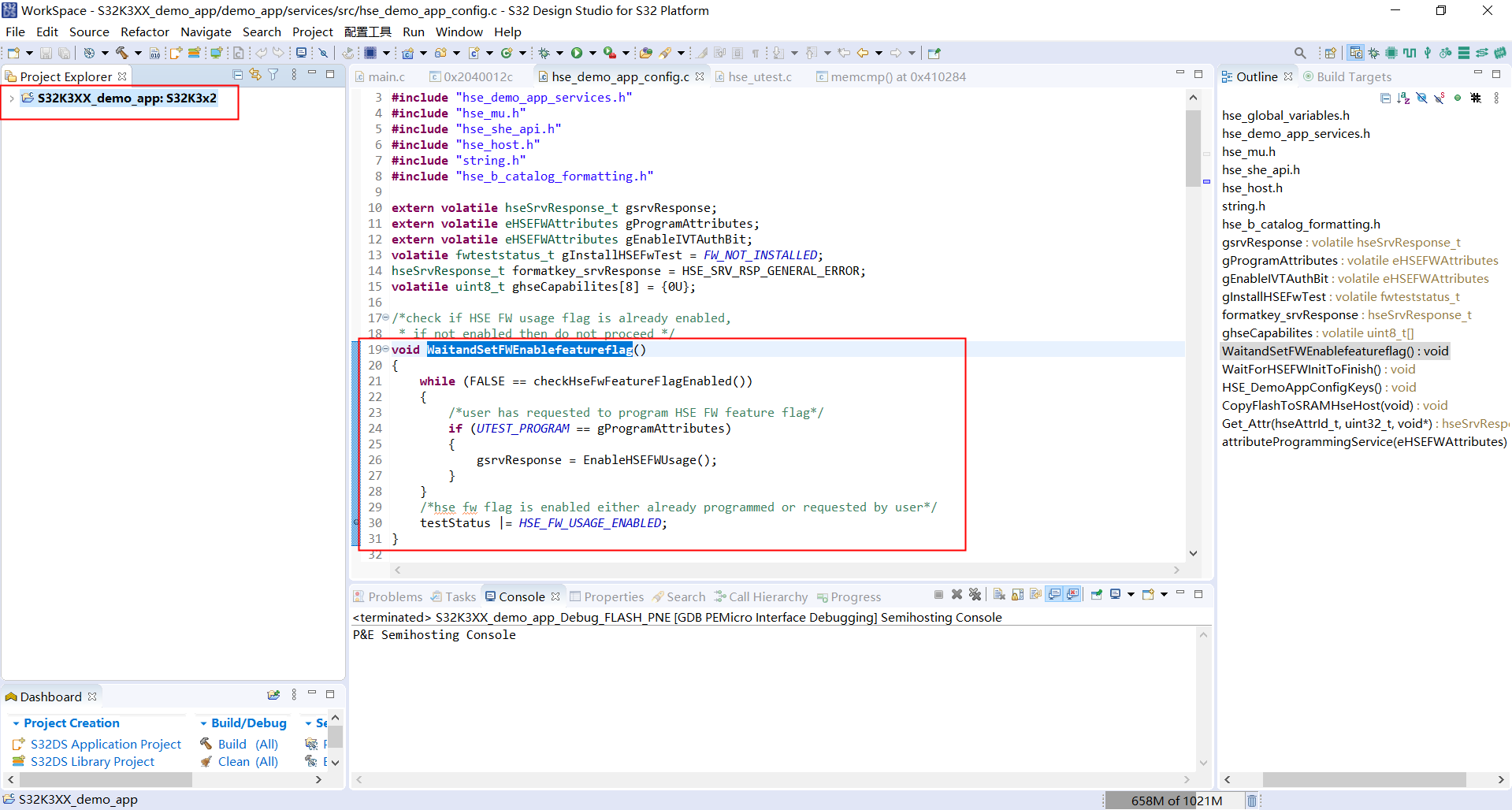Select WaitForHSEFWInitToFinish in the Outline view
Screen dimensions: 1512x810
coord(1317,369)
